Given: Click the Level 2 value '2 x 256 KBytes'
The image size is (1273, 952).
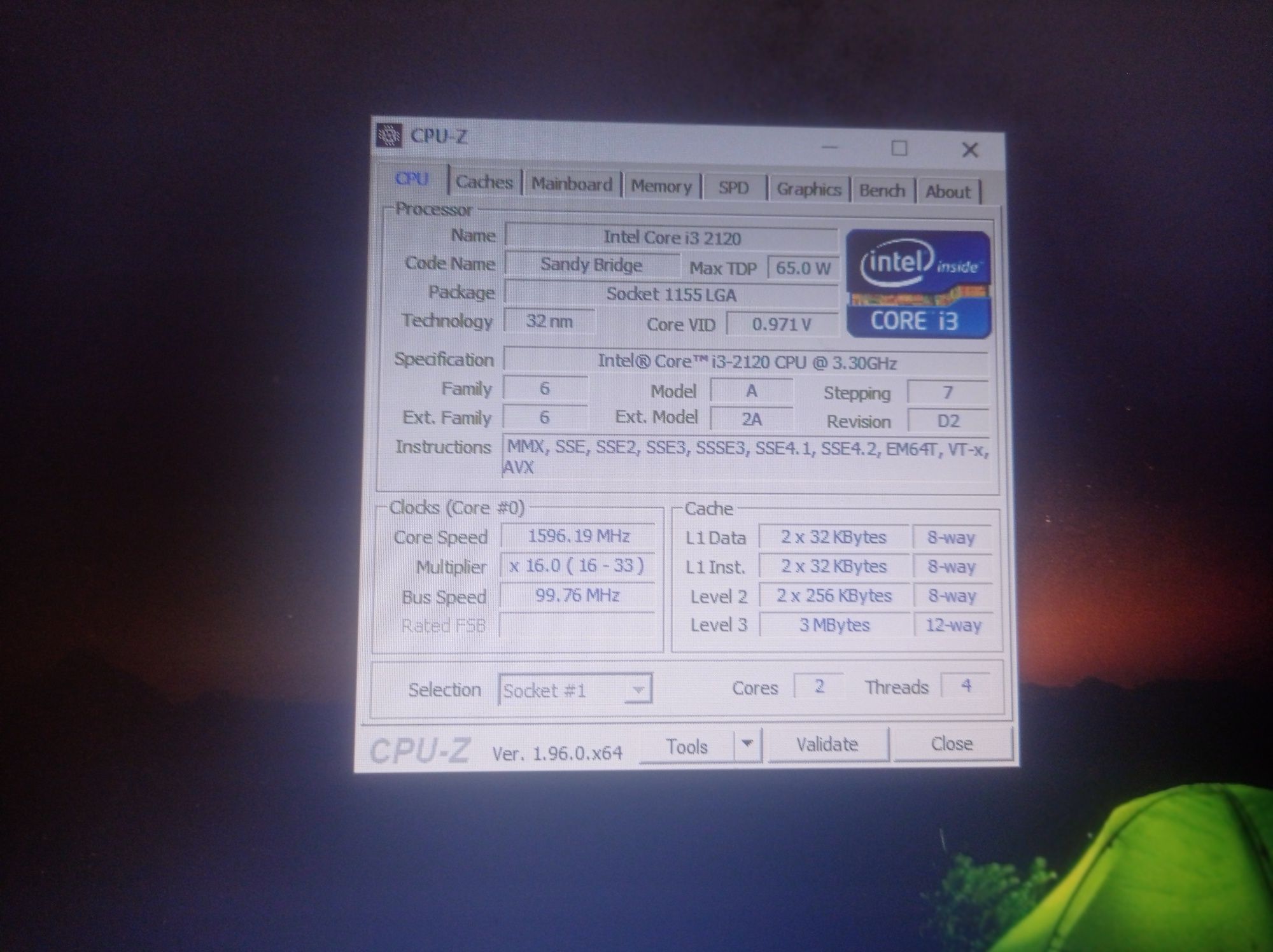Looking at the screenshot, I should point(834,596).
